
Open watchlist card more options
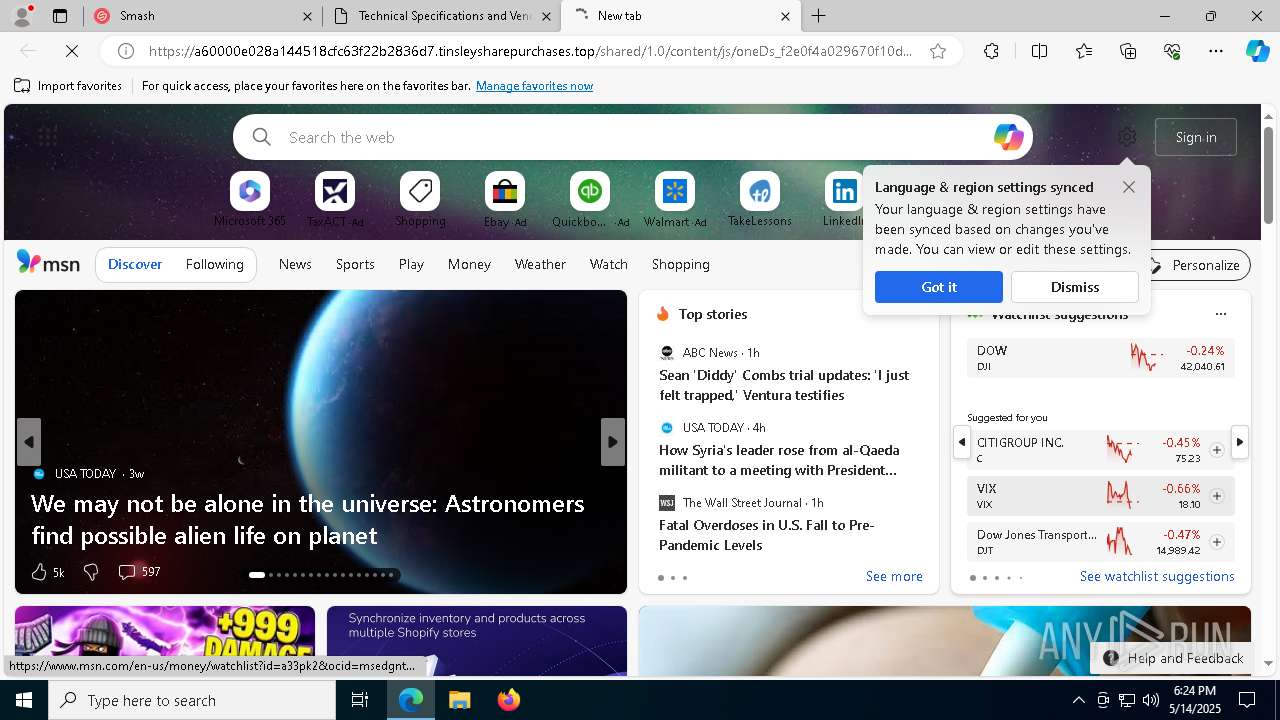click(1220, 314)
